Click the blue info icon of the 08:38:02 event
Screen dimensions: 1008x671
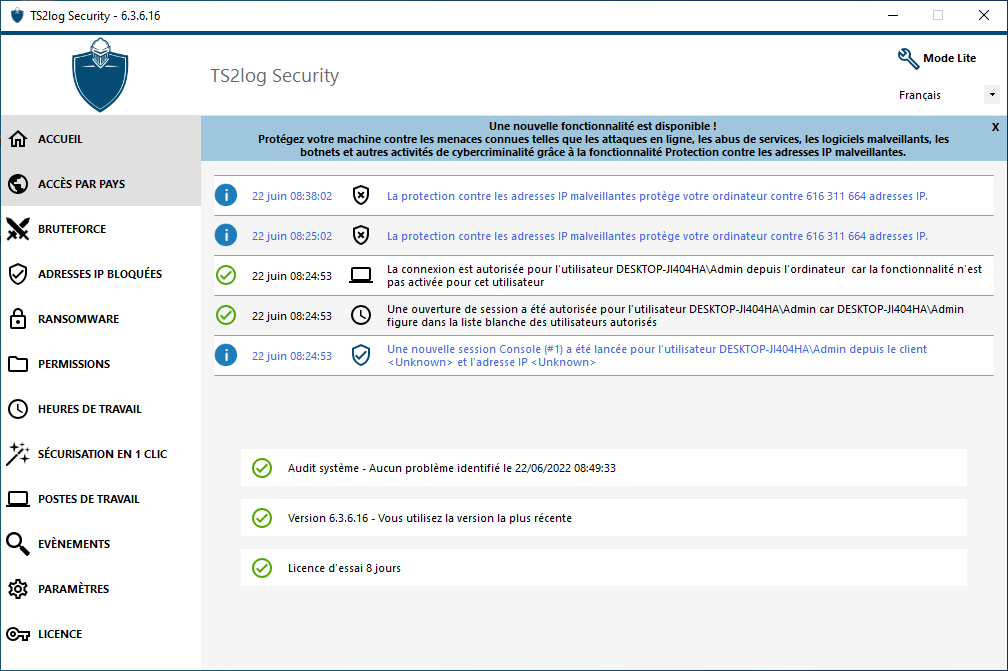tap(226, 195)
